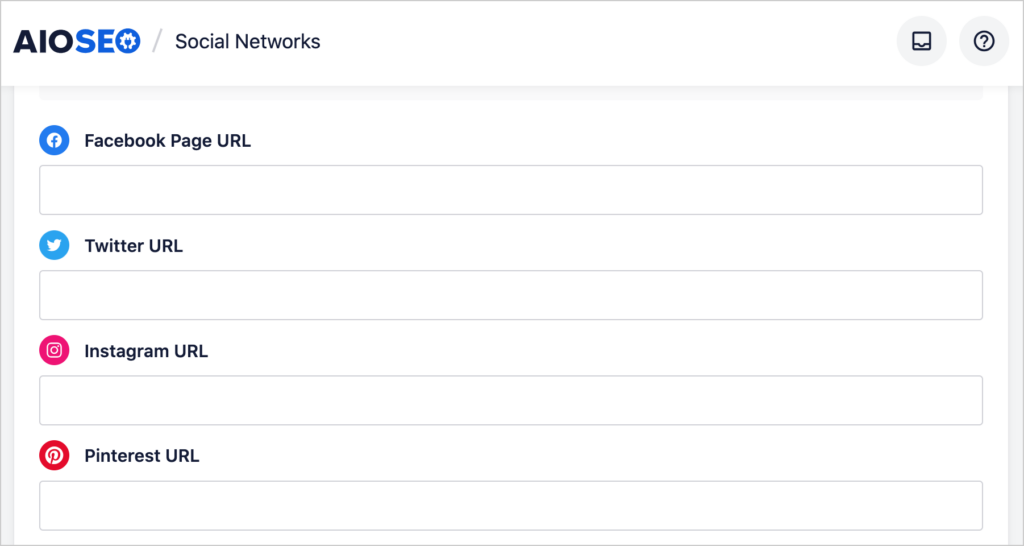Click the Pinterest URL label
This screenshot has width=1024, height=546.
click(142, 455)
